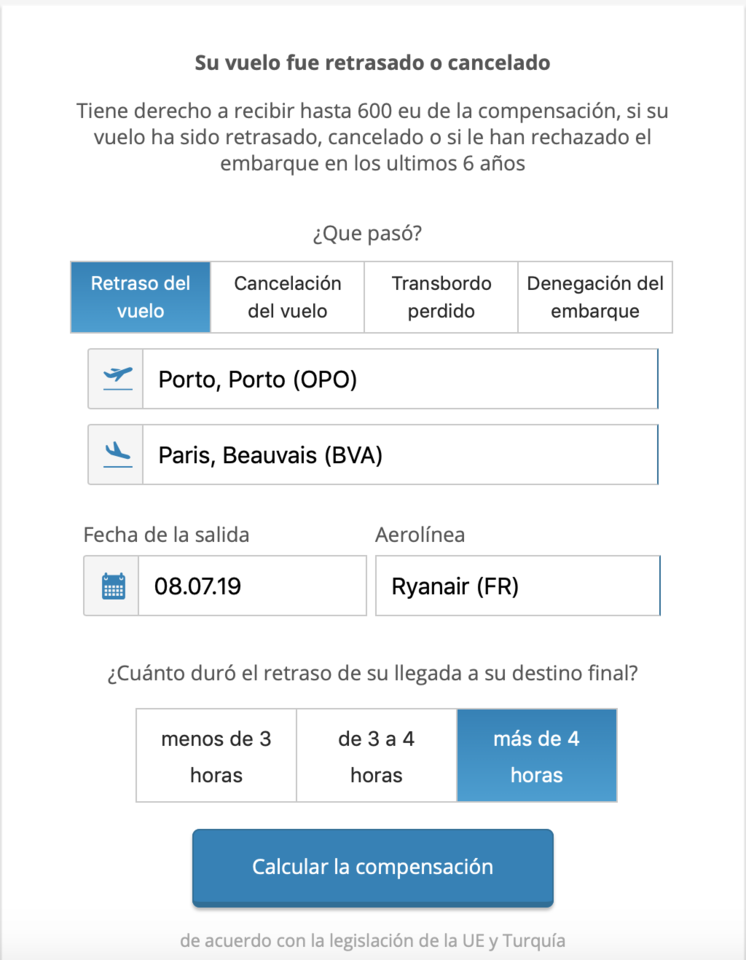This screenshot has height=960, width=746.
Task: Open the airline selector showing Ryanair (FR)
Action: 517,585
